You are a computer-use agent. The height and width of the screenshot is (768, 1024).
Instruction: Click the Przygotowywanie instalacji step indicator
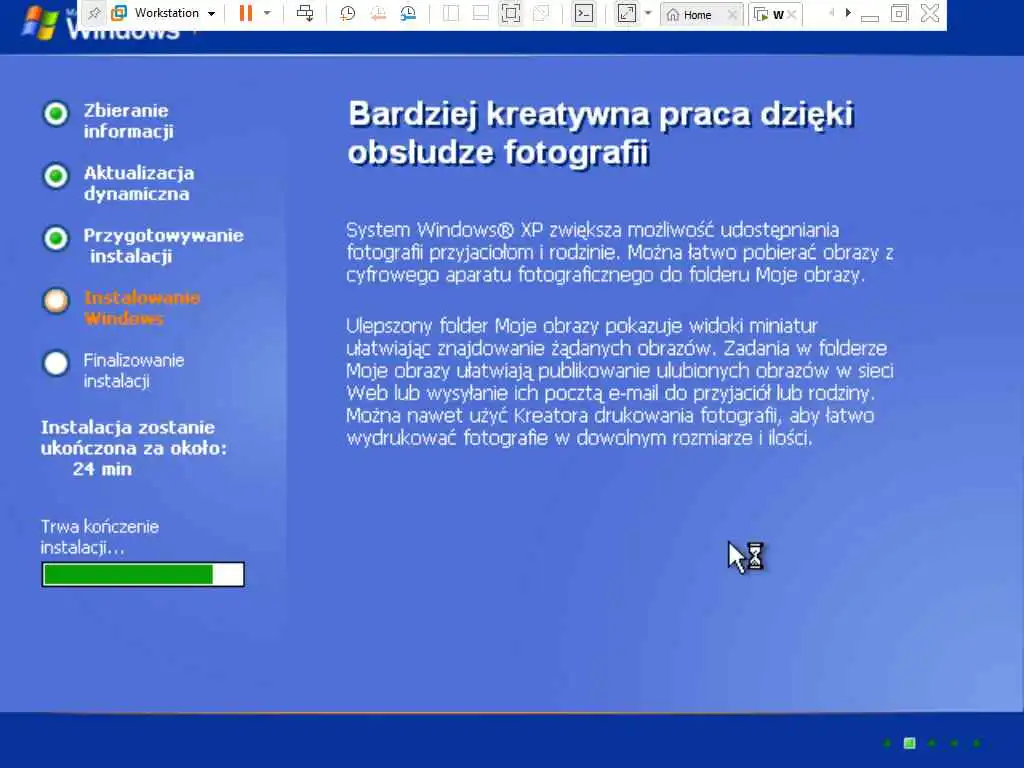(56, 238)
